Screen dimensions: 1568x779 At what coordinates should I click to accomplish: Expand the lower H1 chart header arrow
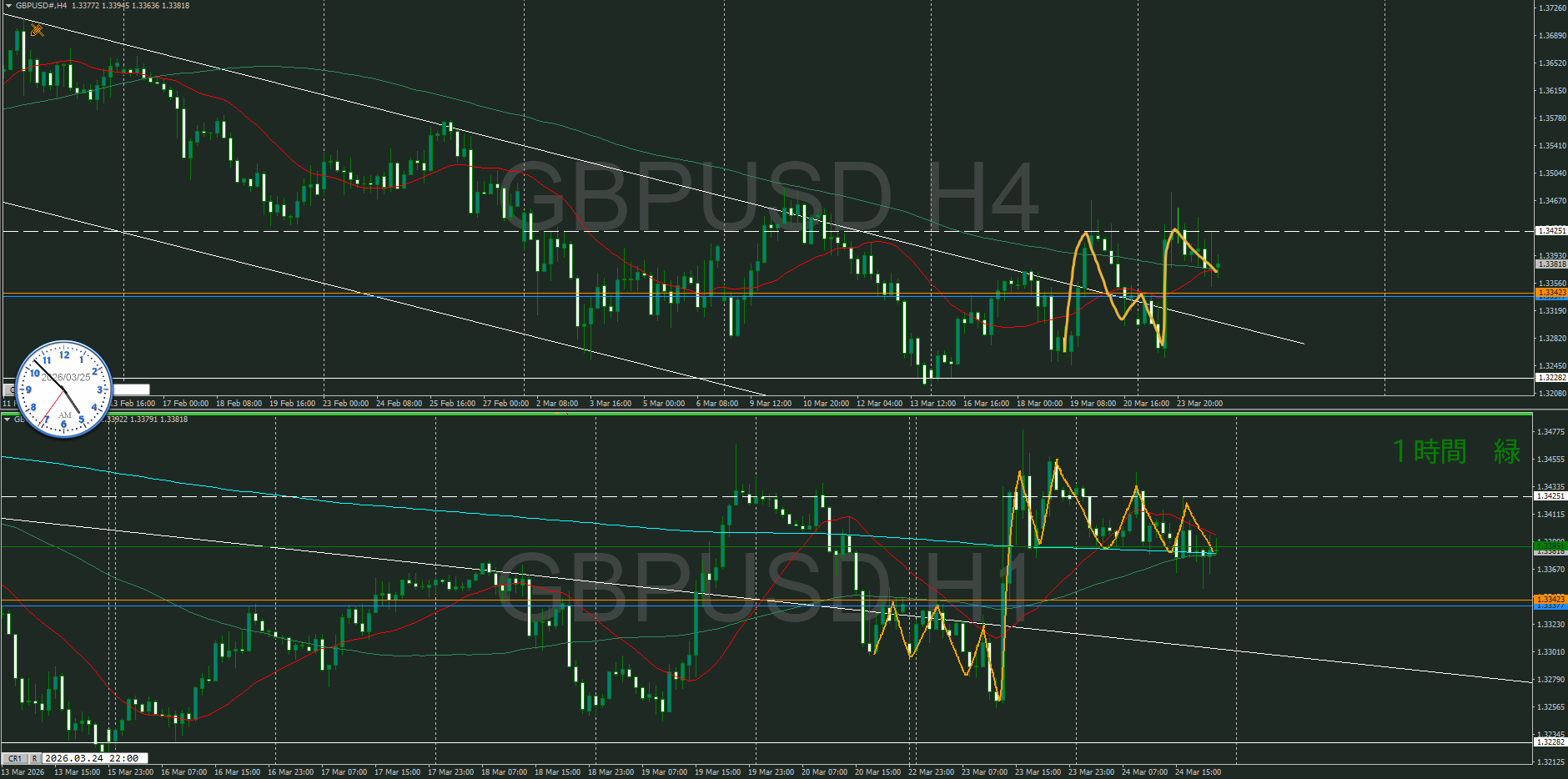pos(8,420)
